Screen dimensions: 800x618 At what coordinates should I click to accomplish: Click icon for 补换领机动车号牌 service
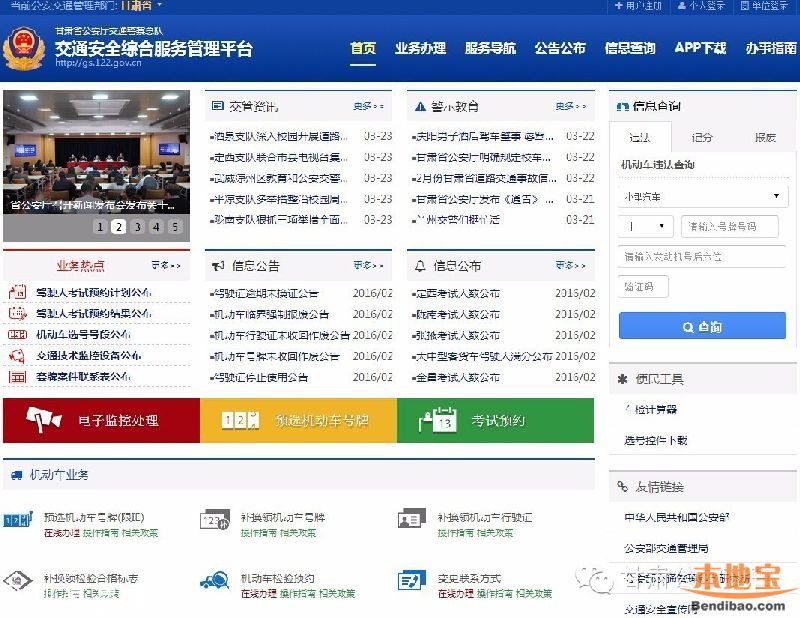215,520
